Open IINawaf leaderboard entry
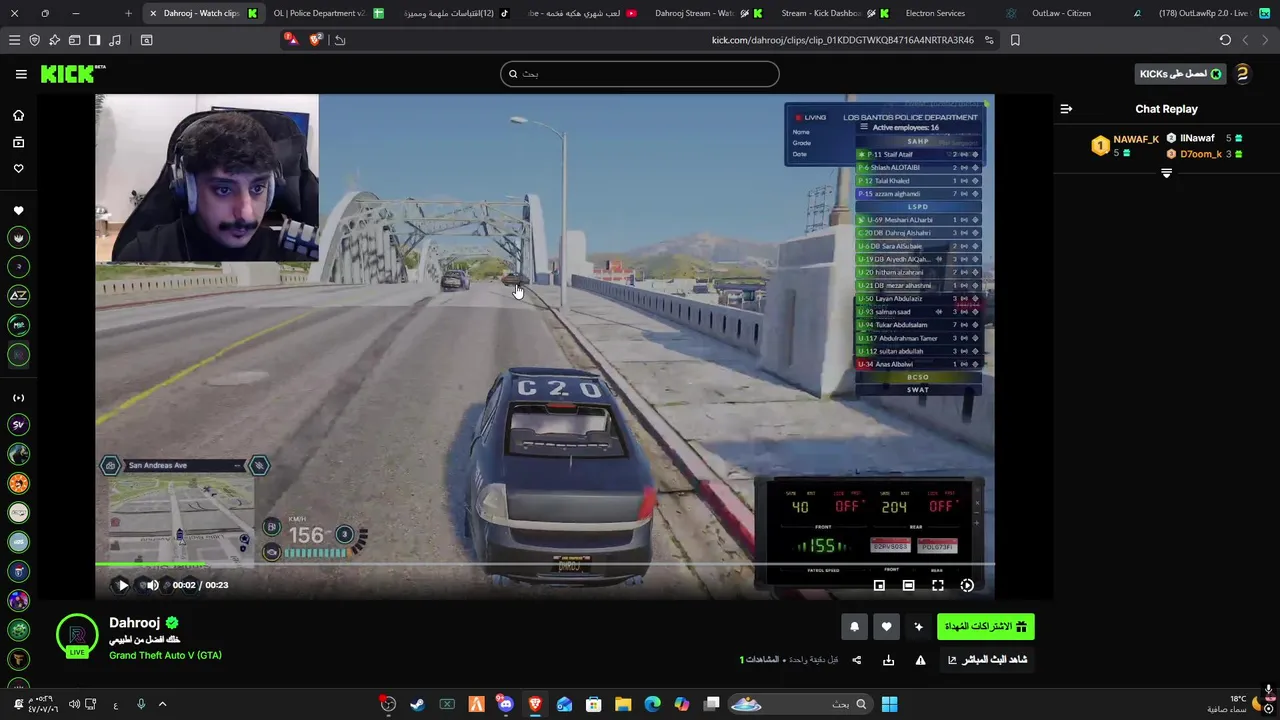The image size is (1280, 720). pos(1204,138)
